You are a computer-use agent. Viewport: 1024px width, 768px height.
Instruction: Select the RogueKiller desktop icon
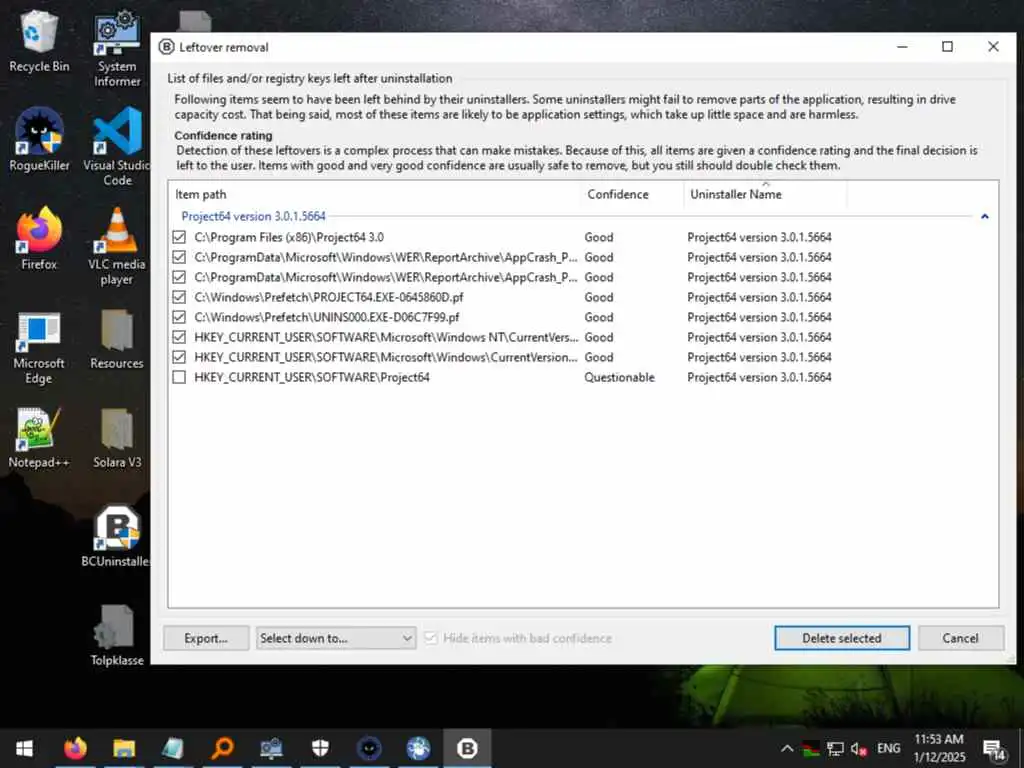click(x=39, y=140)
